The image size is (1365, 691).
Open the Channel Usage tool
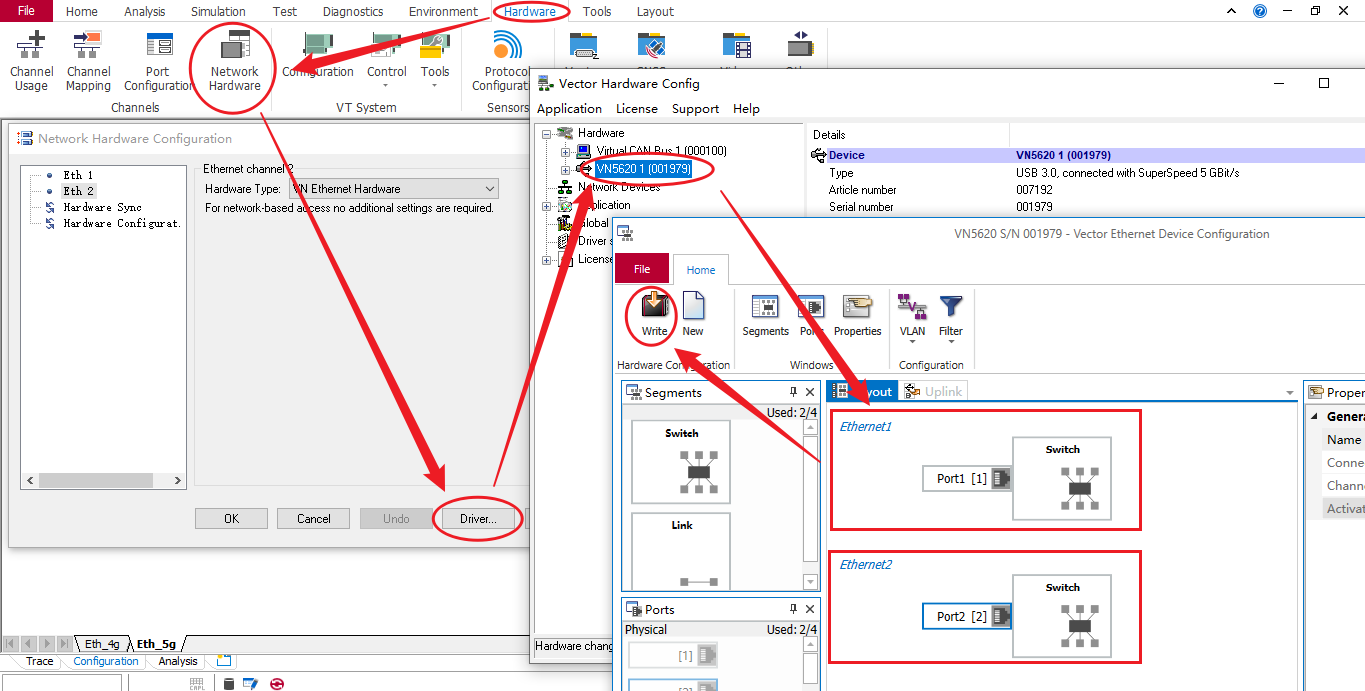(31, 62)
